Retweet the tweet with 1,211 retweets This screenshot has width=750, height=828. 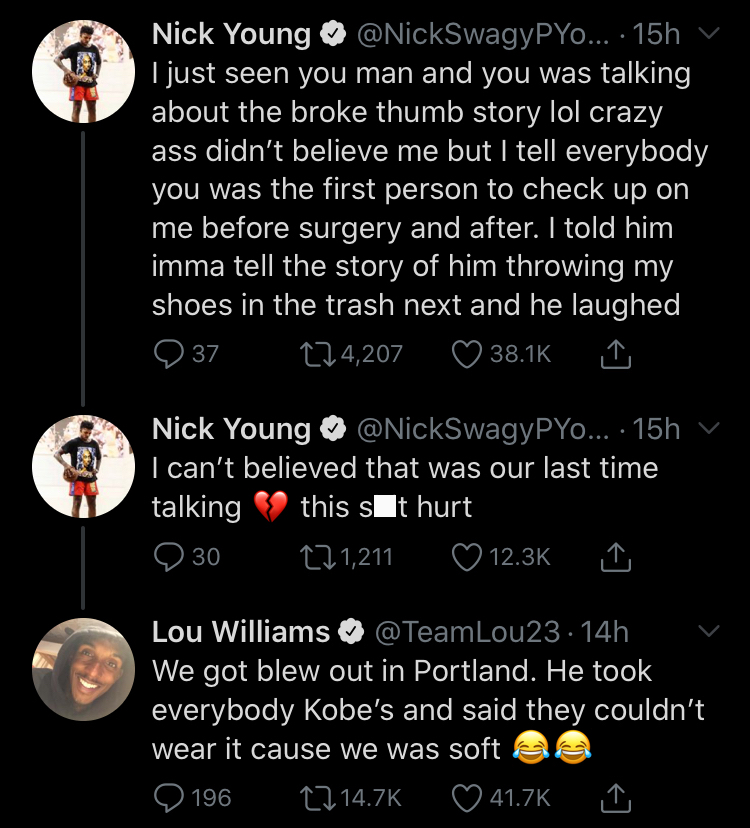click(317, 557)
